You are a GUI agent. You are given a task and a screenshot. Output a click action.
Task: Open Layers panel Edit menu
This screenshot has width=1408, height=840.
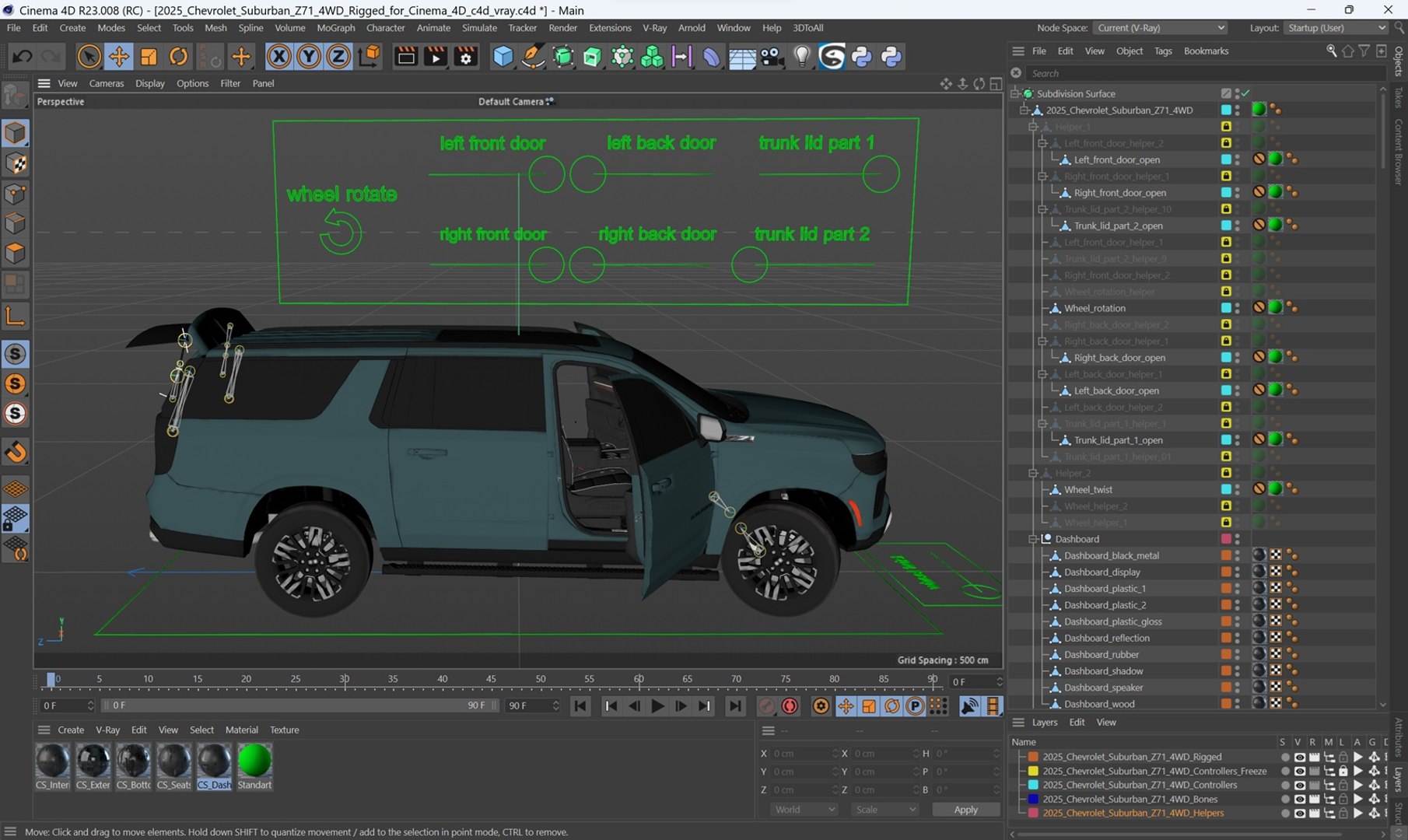click(x=1077, y=723)
